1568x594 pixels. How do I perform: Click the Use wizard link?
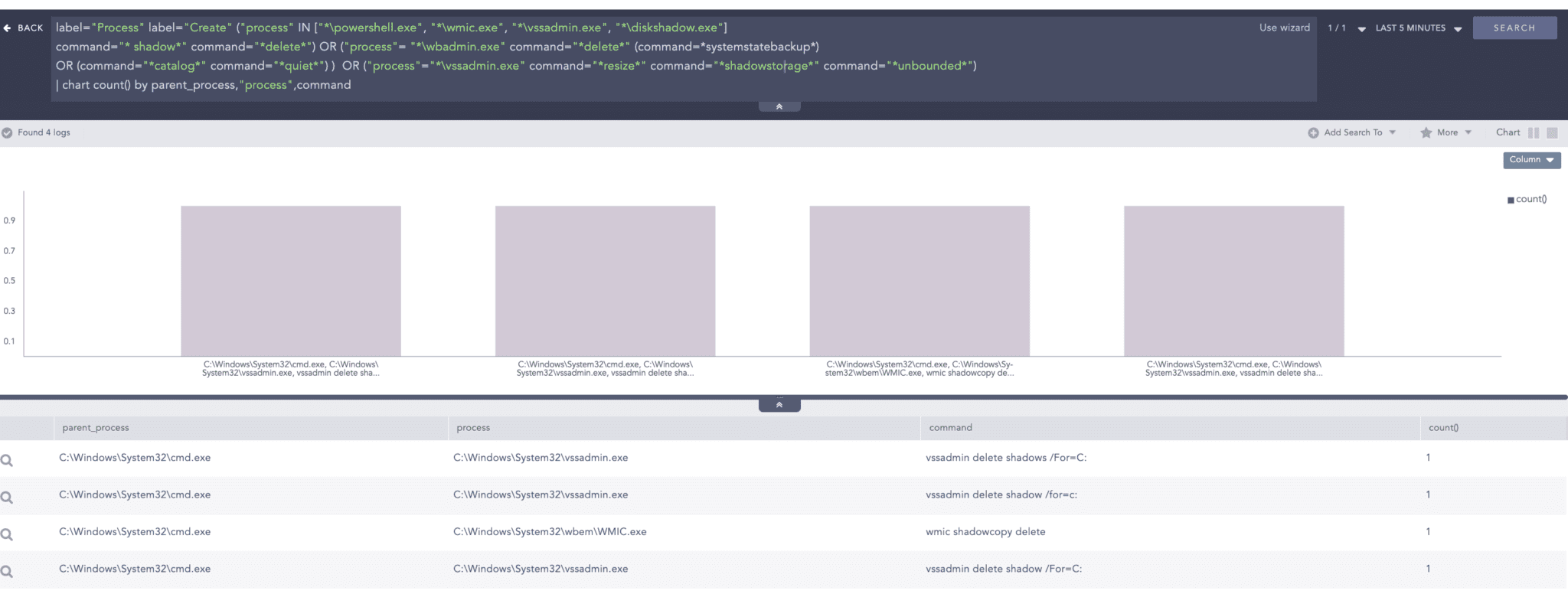pyautogui.click(x=1284, y=28)
